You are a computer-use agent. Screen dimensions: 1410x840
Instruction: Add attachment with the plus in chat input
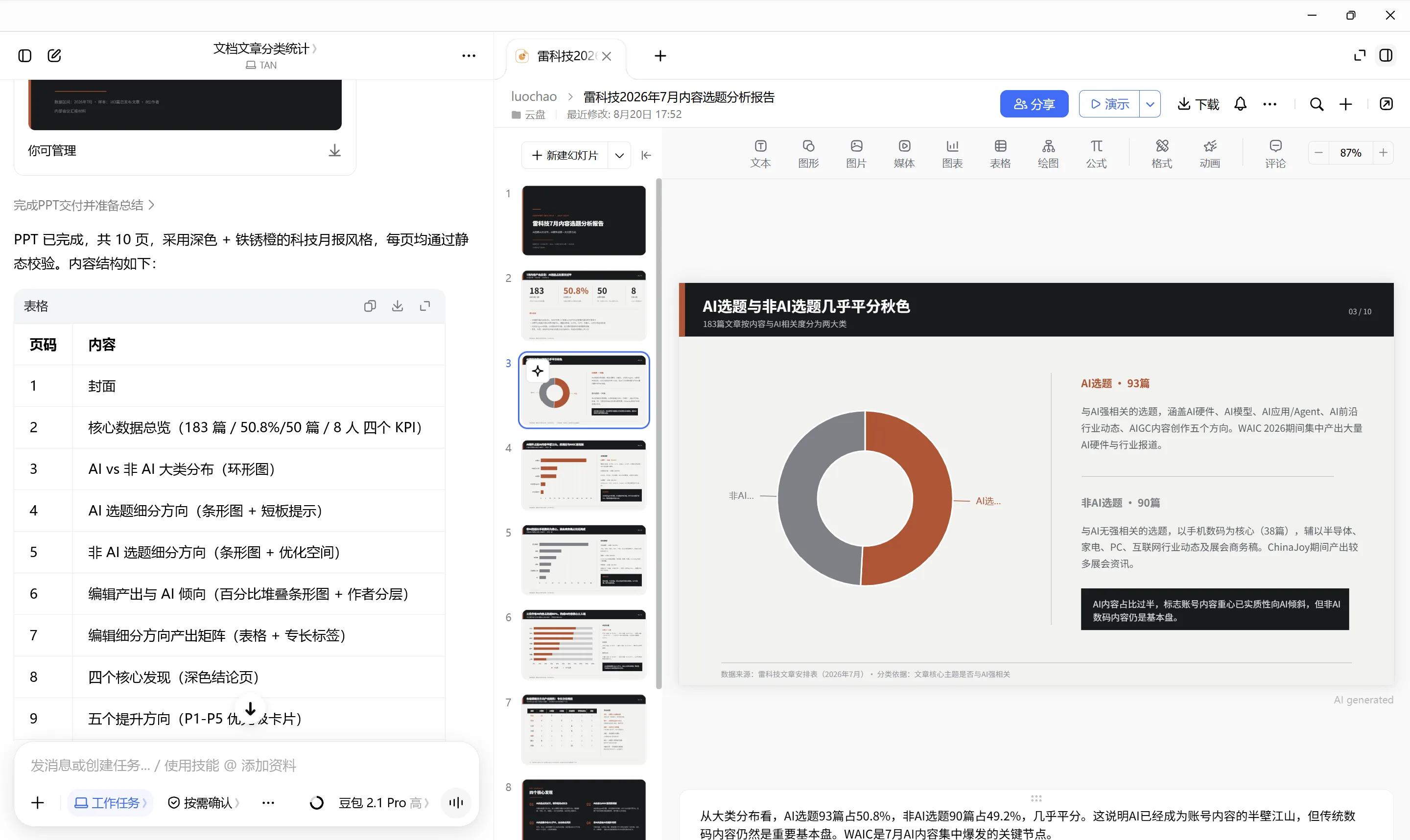(37, 803)
